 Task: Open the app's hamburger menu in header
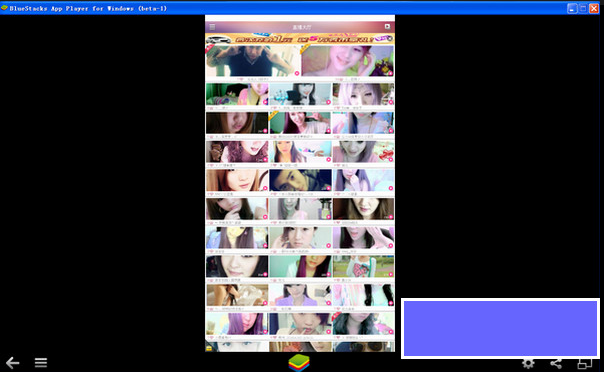click(212, 27)
